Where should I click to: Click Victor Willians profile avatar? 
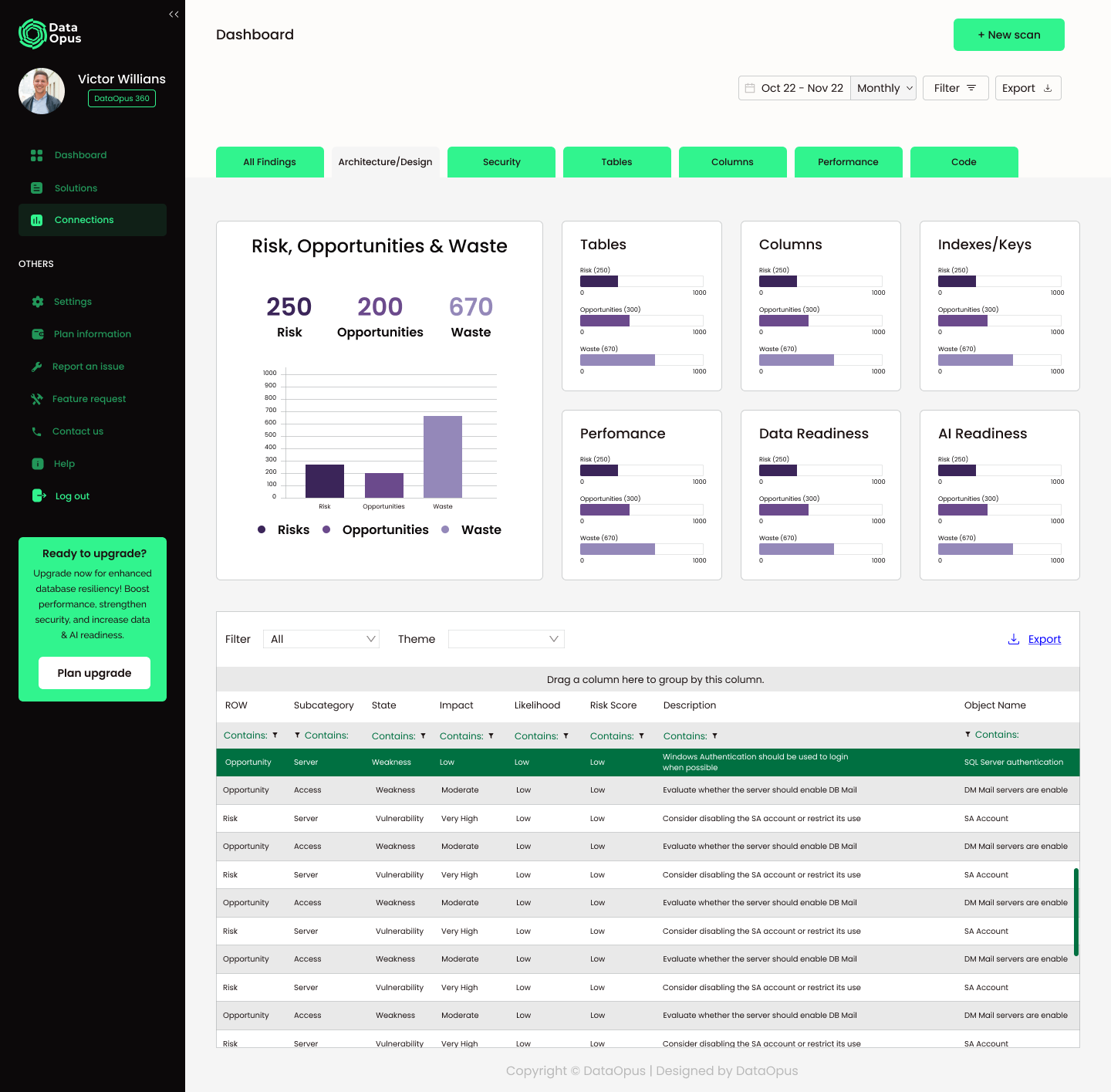pos(42,91)
